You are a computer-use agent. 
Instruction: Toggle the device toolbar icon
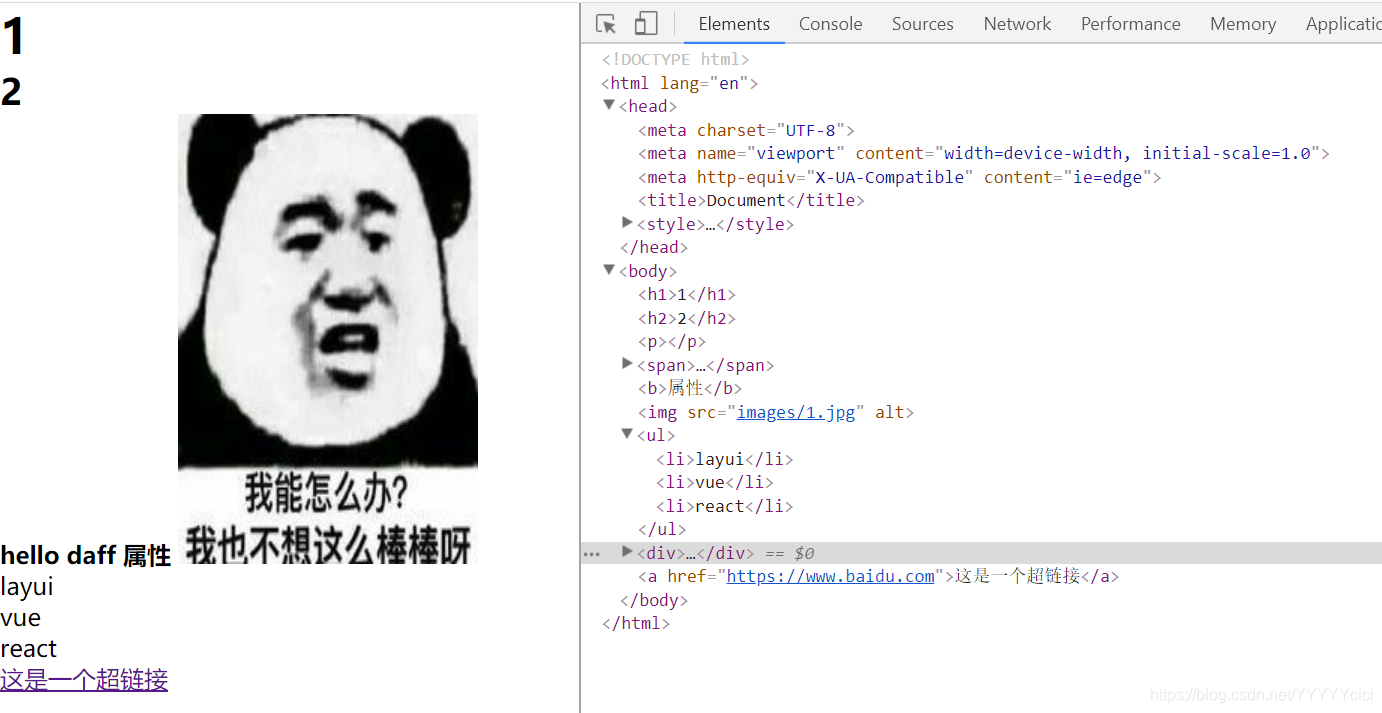click(646, 24)
